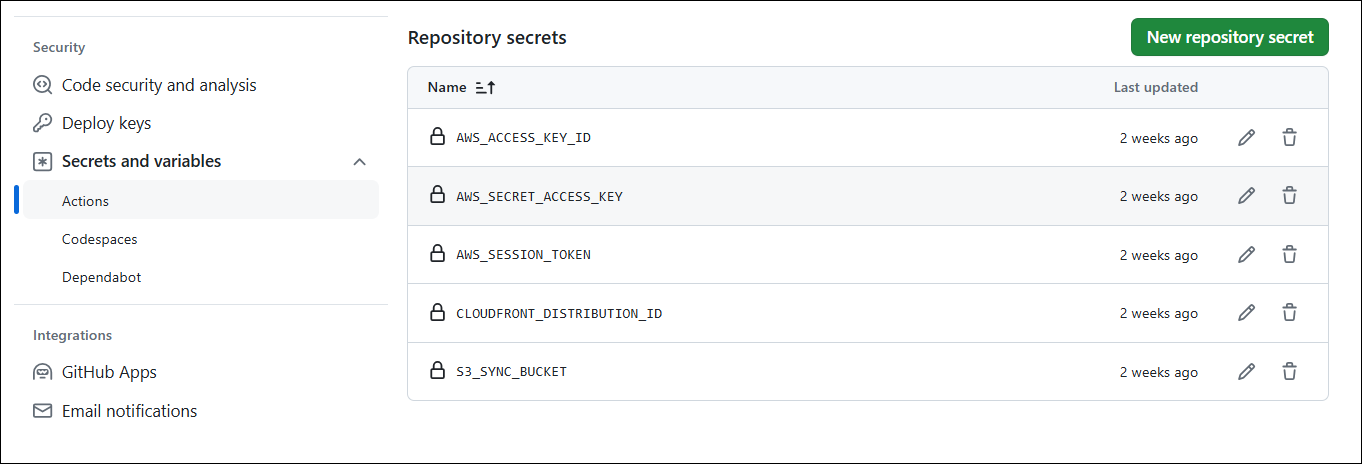Edit the S3_SYNC_BUCKET secret

[1246, 372]
